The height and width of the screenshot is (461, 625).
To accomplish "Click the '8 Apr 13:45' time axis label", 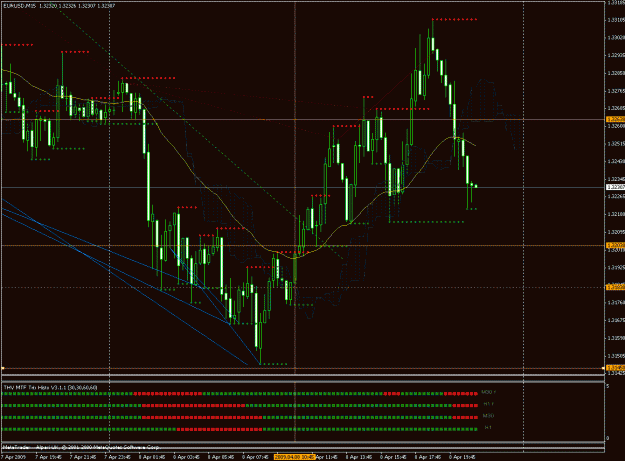I will pyautogui.click(x=359, y=457).
